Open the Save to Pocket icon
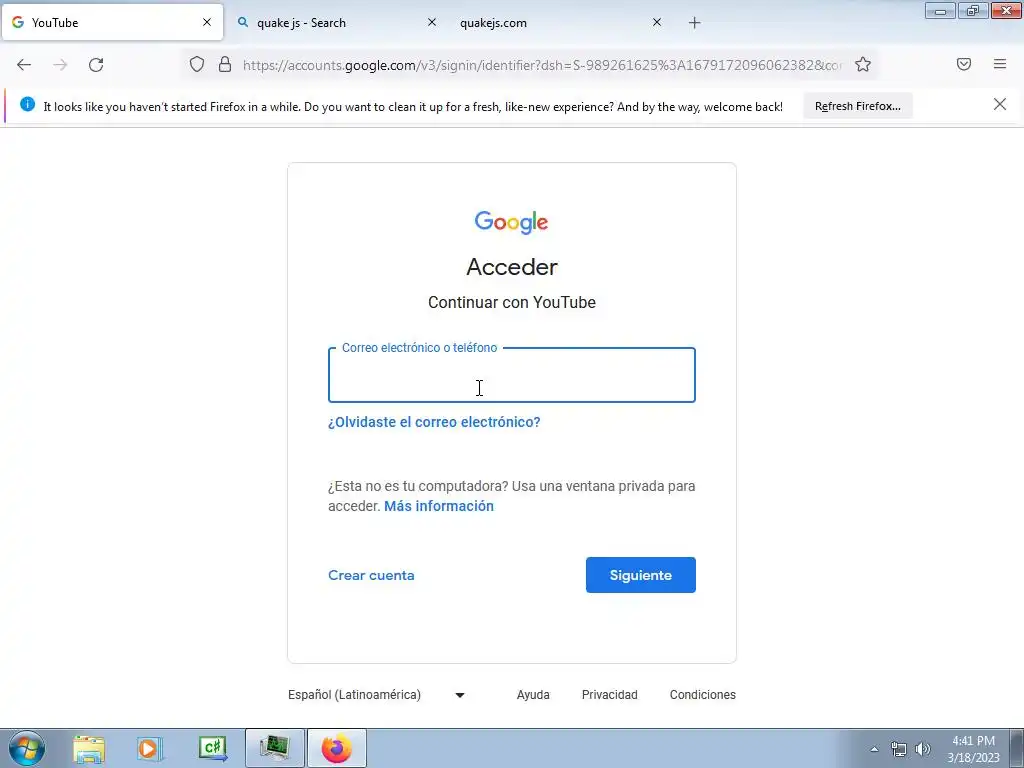 tap(964, 64)
